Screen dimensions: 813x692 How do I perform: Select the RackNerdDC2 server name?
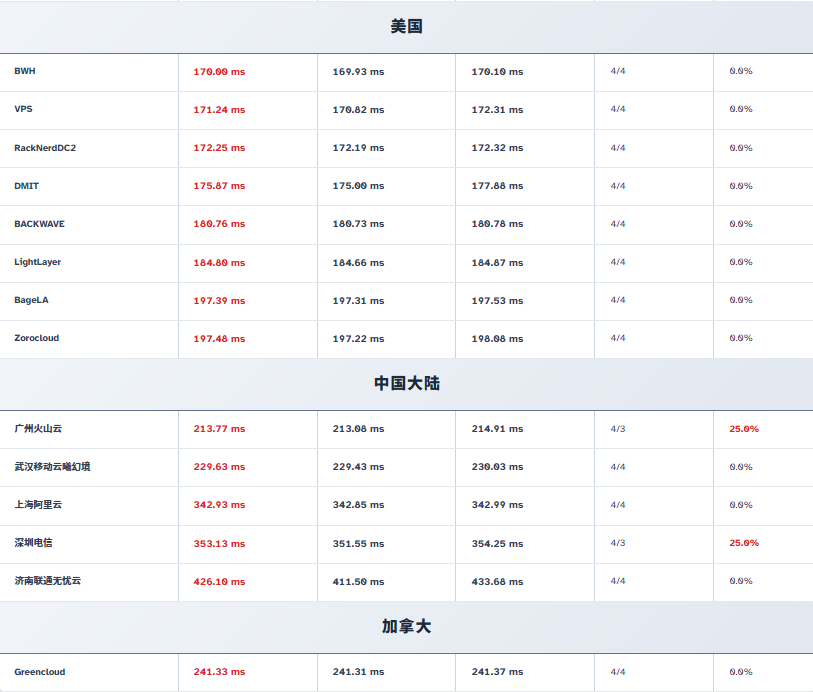coord(45,148)
